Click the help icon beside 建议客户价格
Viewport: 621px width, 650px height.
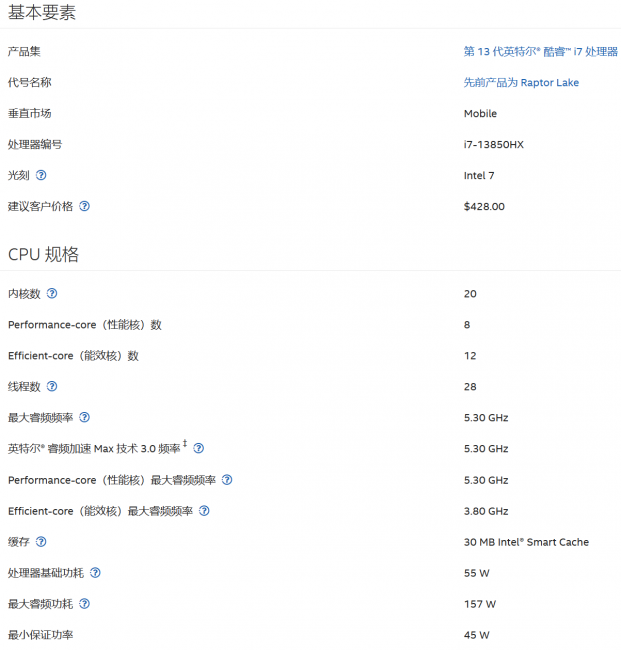(x=85, y=206)
